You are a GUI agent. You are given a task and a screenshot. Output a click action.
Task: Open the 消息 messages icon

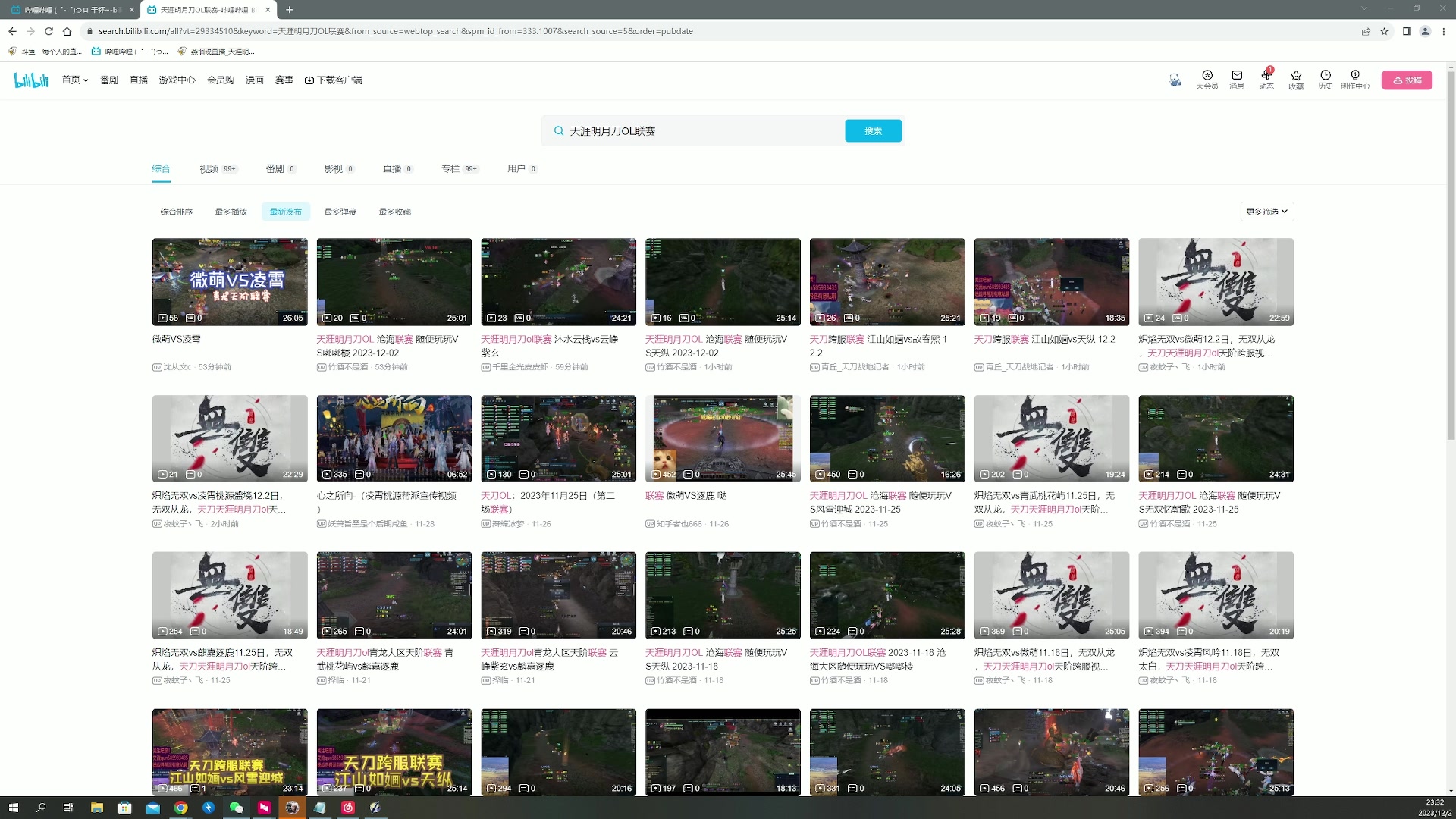tap(1237, 76)
